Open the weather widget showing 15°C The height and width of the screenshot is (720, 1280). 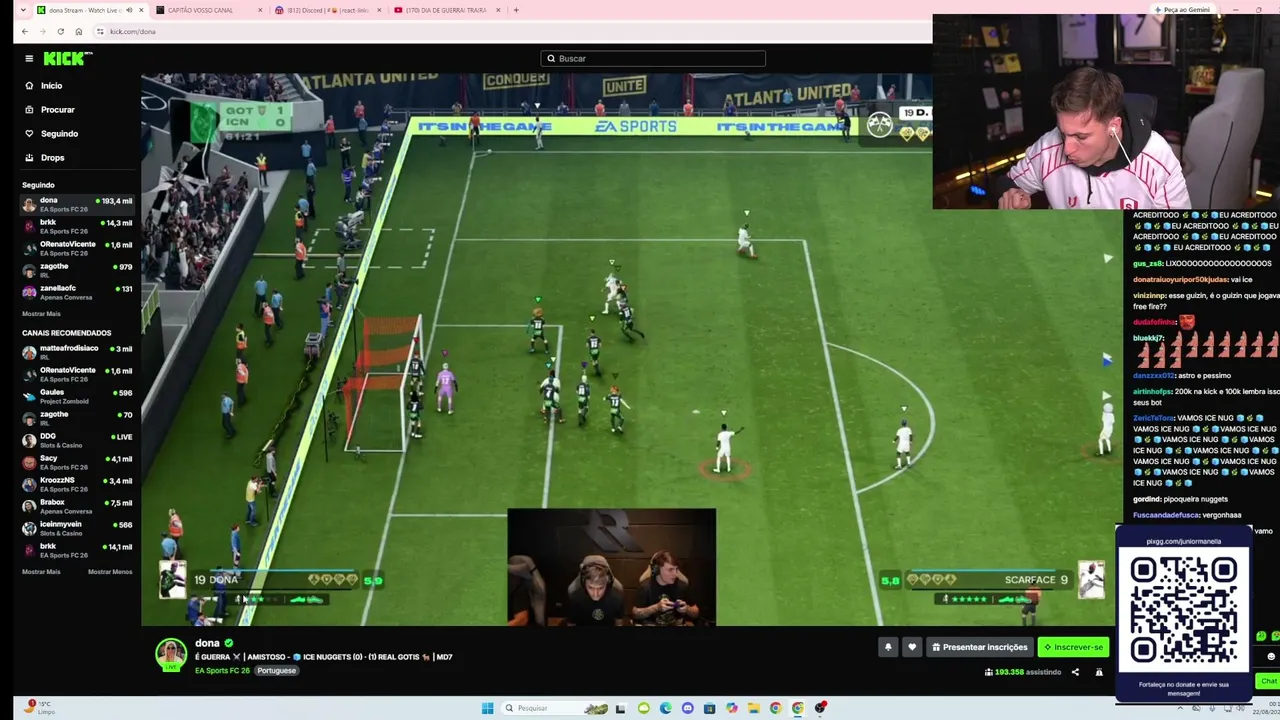[40, 708]
